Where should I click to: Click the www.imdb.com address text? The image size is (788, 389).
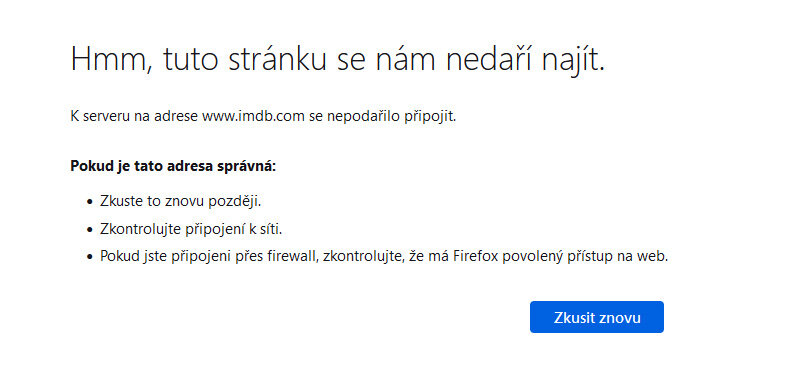[253, 117]
